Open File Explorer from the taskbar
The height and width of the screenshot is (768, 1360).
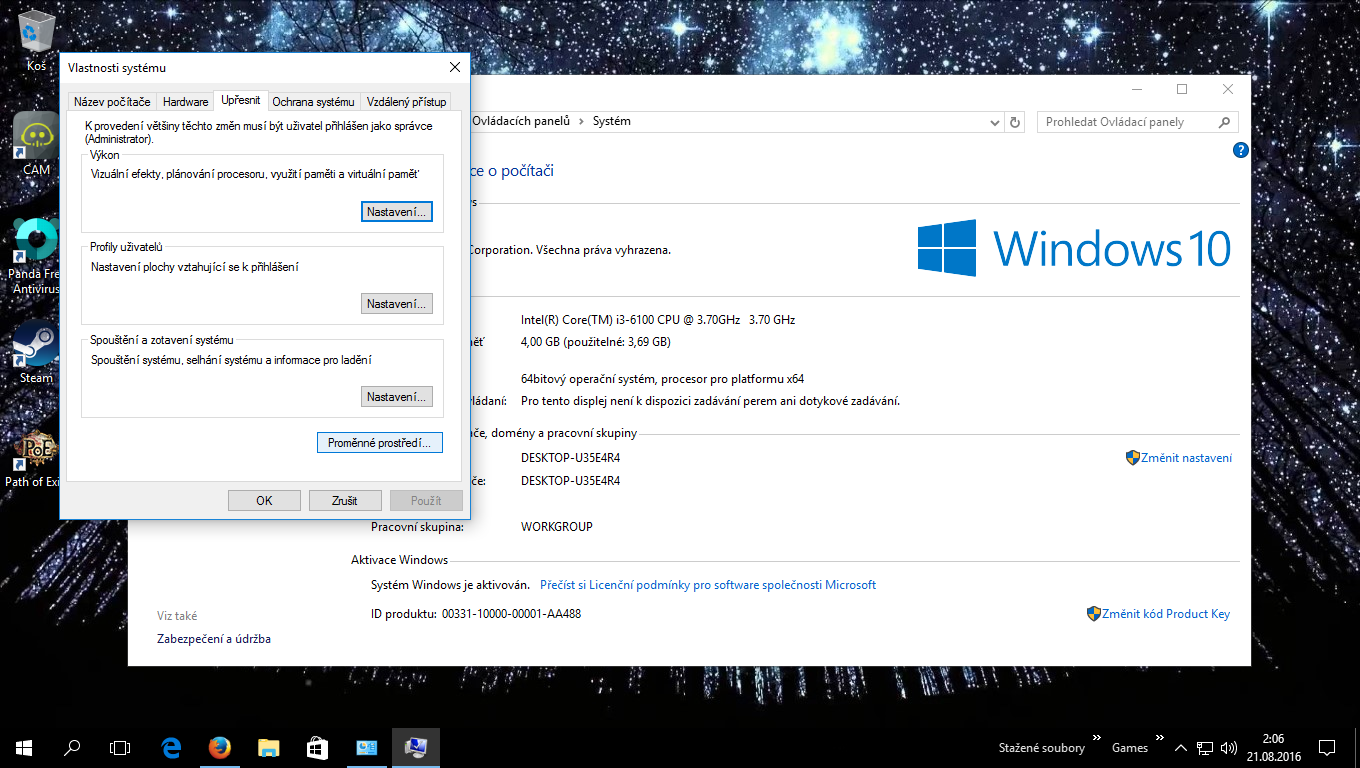[x=269, y=747]
